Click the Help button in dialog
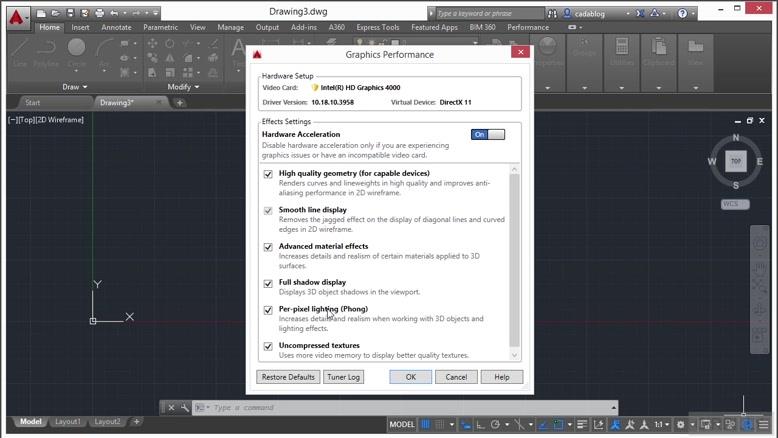Image resolution: width=778 pixels, height=438 pixels. tap(502, 377)
